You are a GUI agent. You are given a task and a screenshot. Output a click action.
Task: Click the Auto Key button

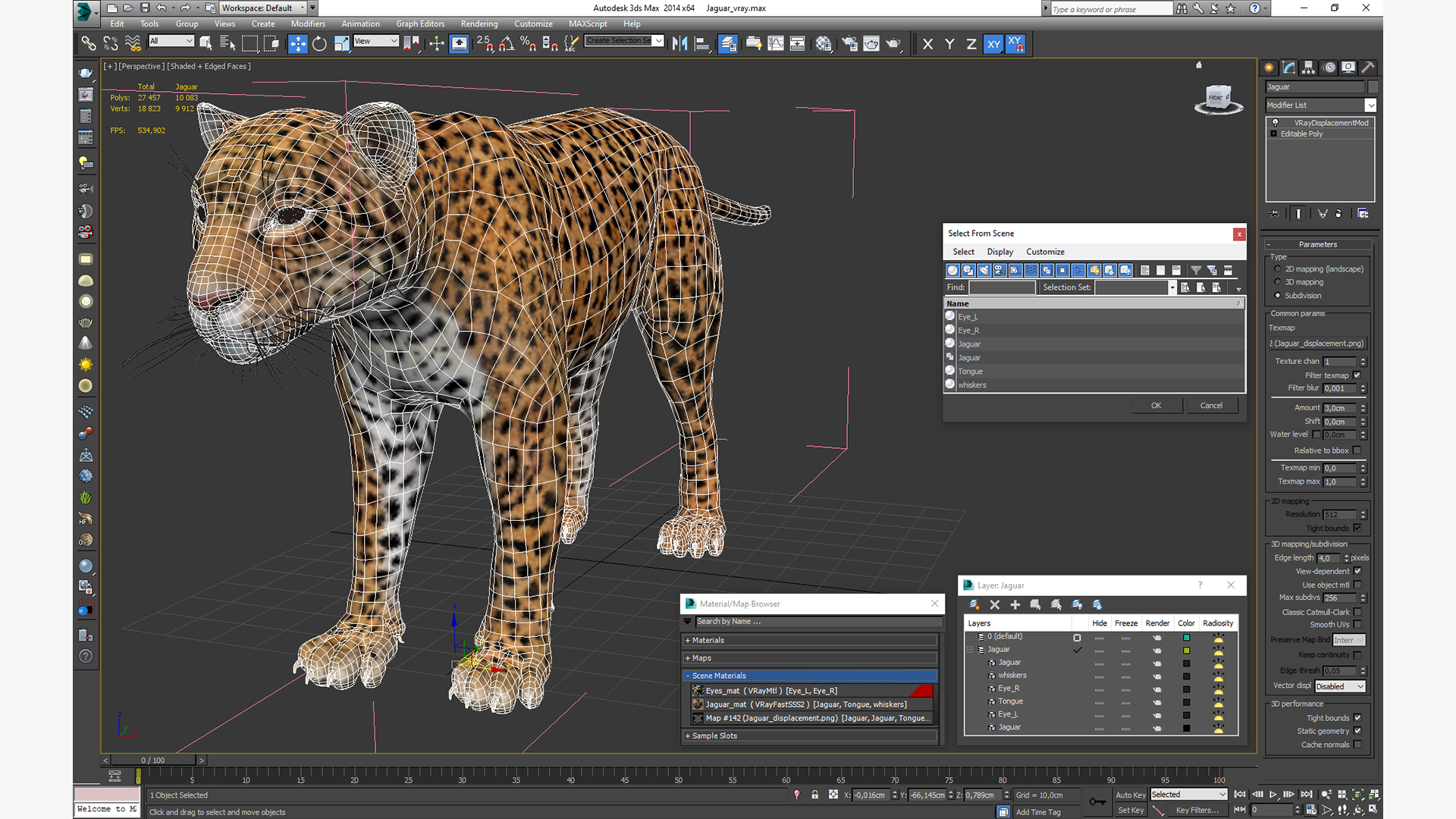1130,795
